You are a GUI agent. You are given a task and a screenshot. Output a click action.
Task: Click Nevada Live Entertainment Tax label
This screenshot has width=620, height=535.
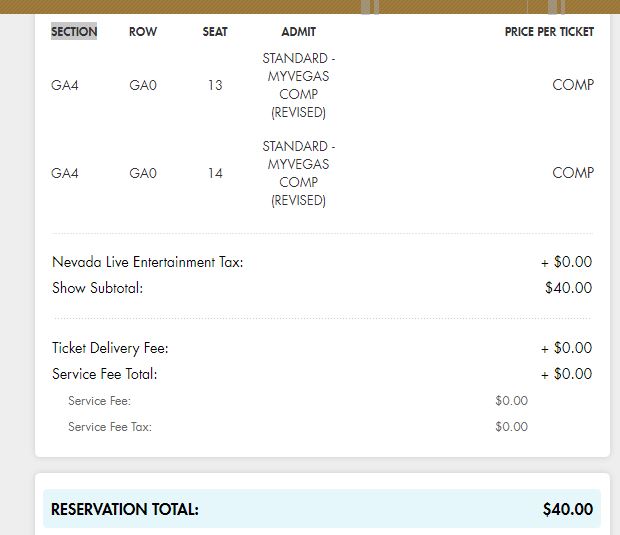coord(147,262)
